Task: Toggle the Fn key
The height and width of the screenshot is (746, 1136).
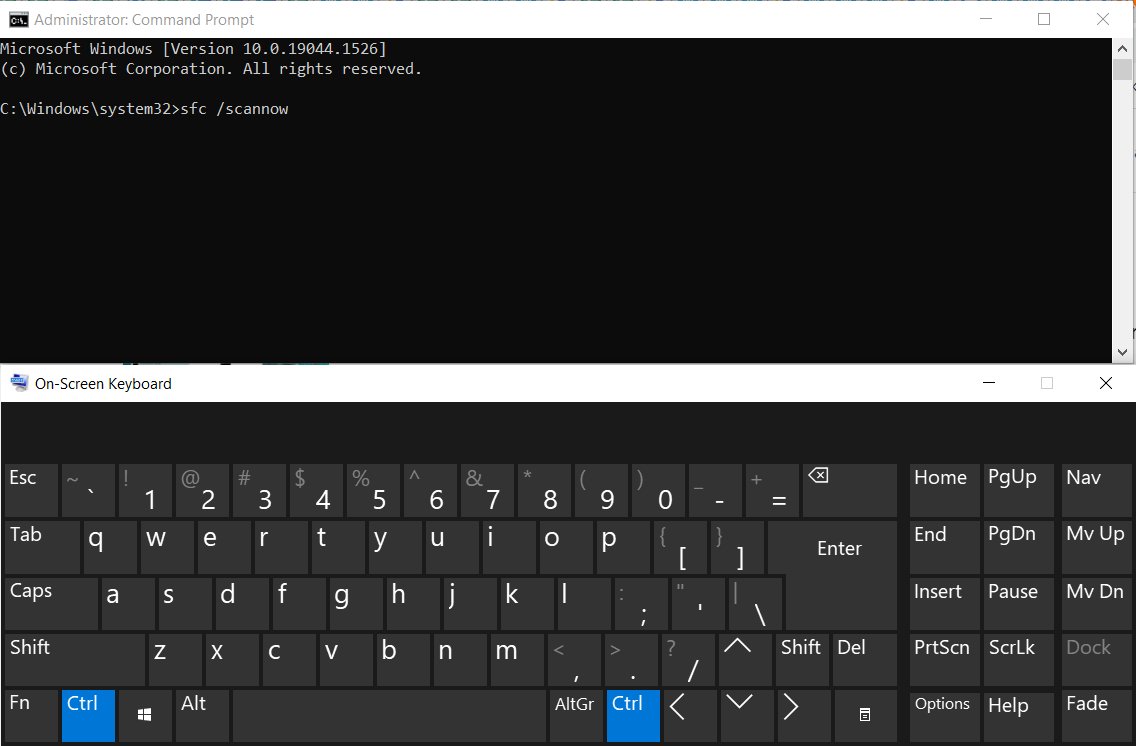Action: [31, 716]
